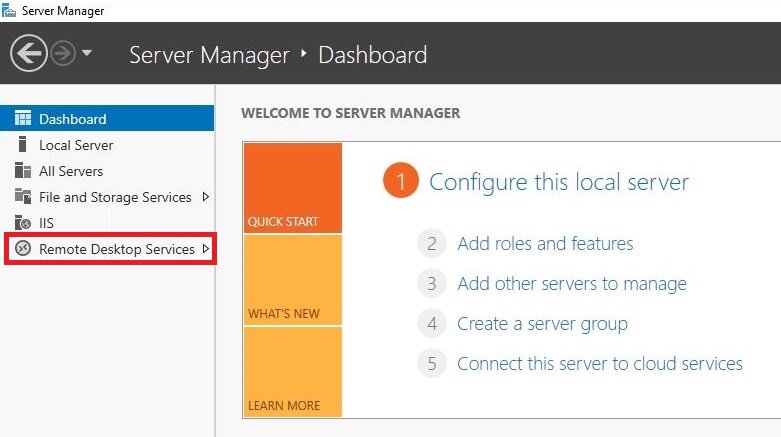This screenshot has height=437, width=781.
Task: Click the Remote Desktop Services icon
Action: click(x=22, y=248)
